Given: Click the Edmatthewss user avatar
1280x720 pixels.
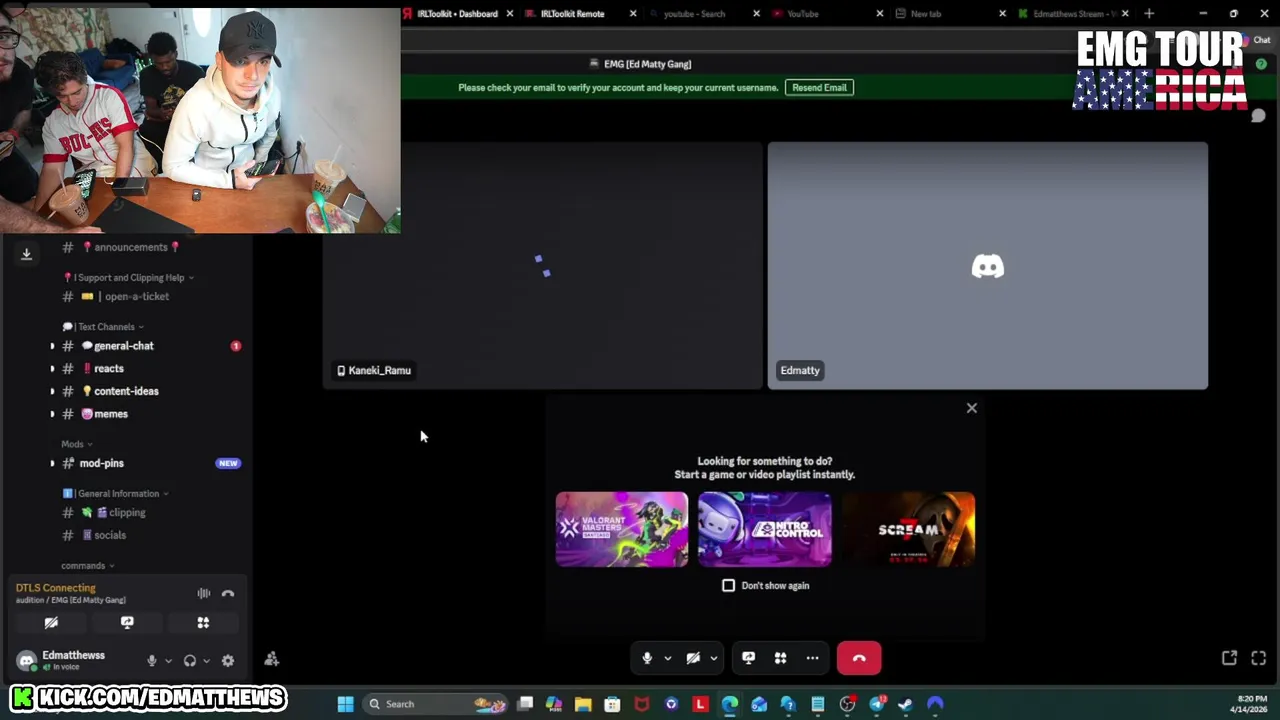Looking at the screenshot, I should [x=27, y=661].
